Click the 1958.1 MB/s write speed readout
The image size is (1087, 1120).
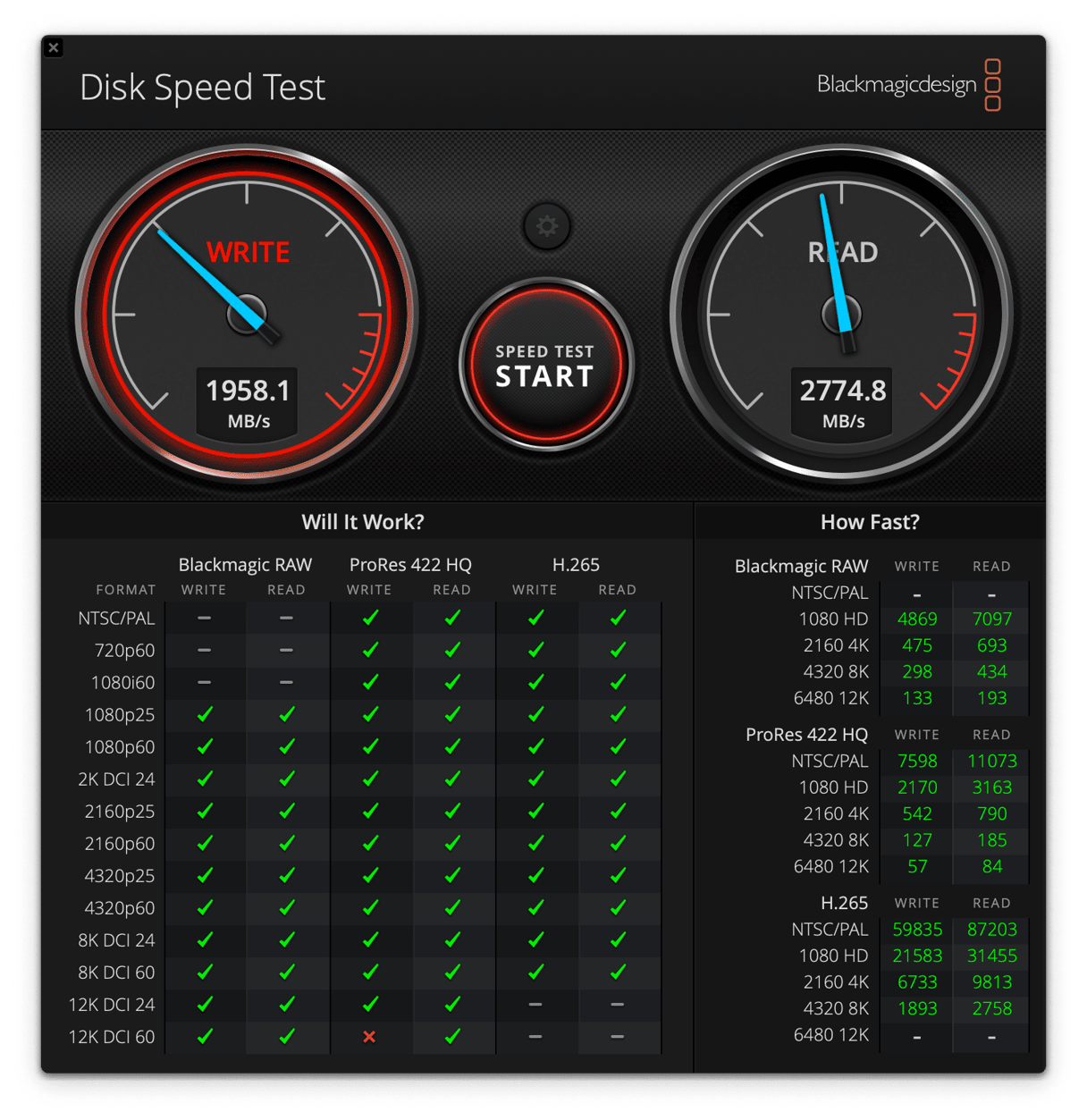click(x=248, y=402)
